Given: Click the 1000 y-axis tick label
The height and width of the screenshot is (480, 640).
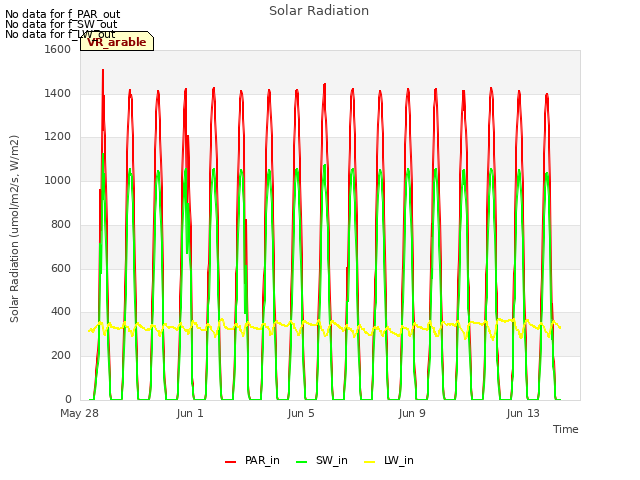Looking at the screenshot, I should [58, 180].
